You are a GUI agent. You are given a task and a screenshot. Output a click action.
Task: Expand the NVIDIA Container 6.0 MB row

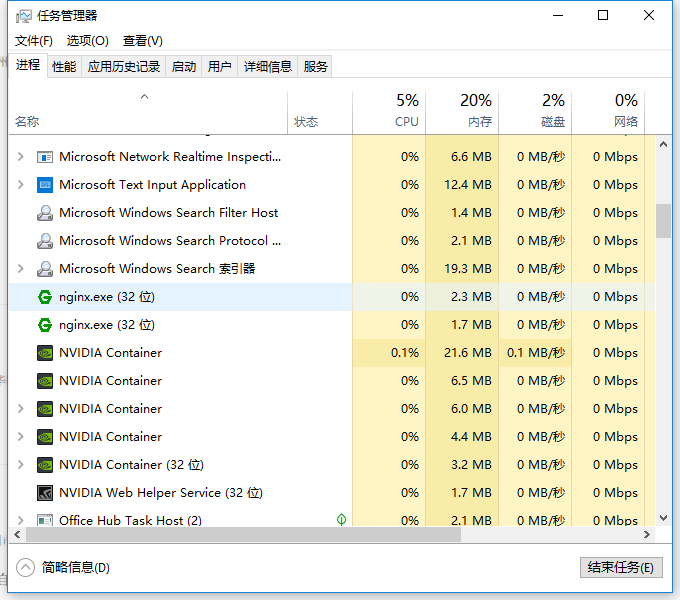pyautogui.click(x=20, y=409)
